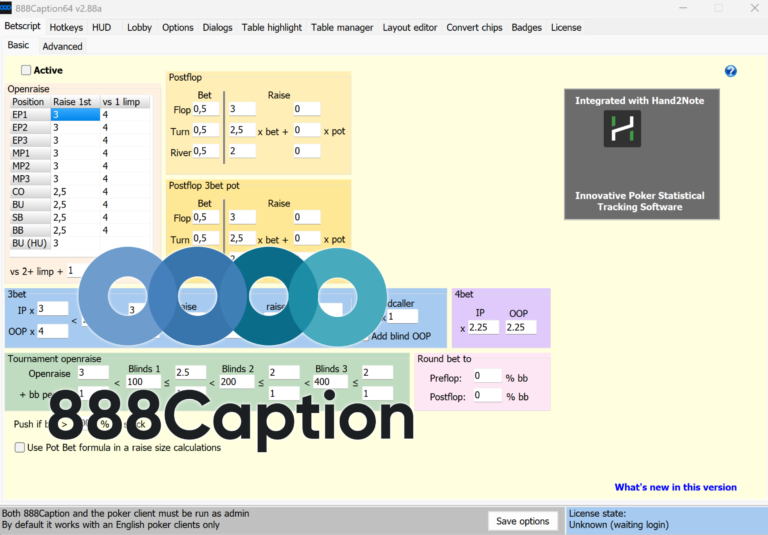Viewport: 768px width, 535px height.
Task: Open the Hotkeys tab
Action: pos(66,27)
